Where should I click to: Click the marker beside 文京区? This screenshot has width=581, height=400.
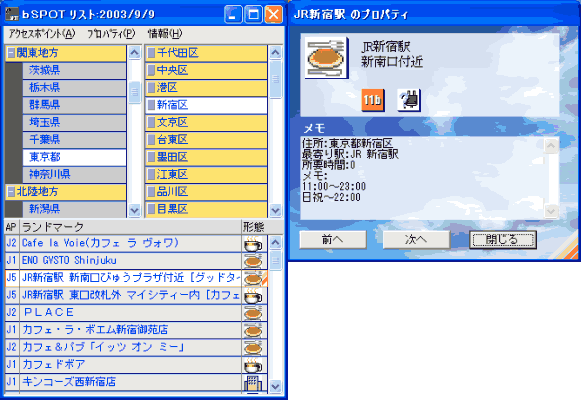(x=151, y=122)
